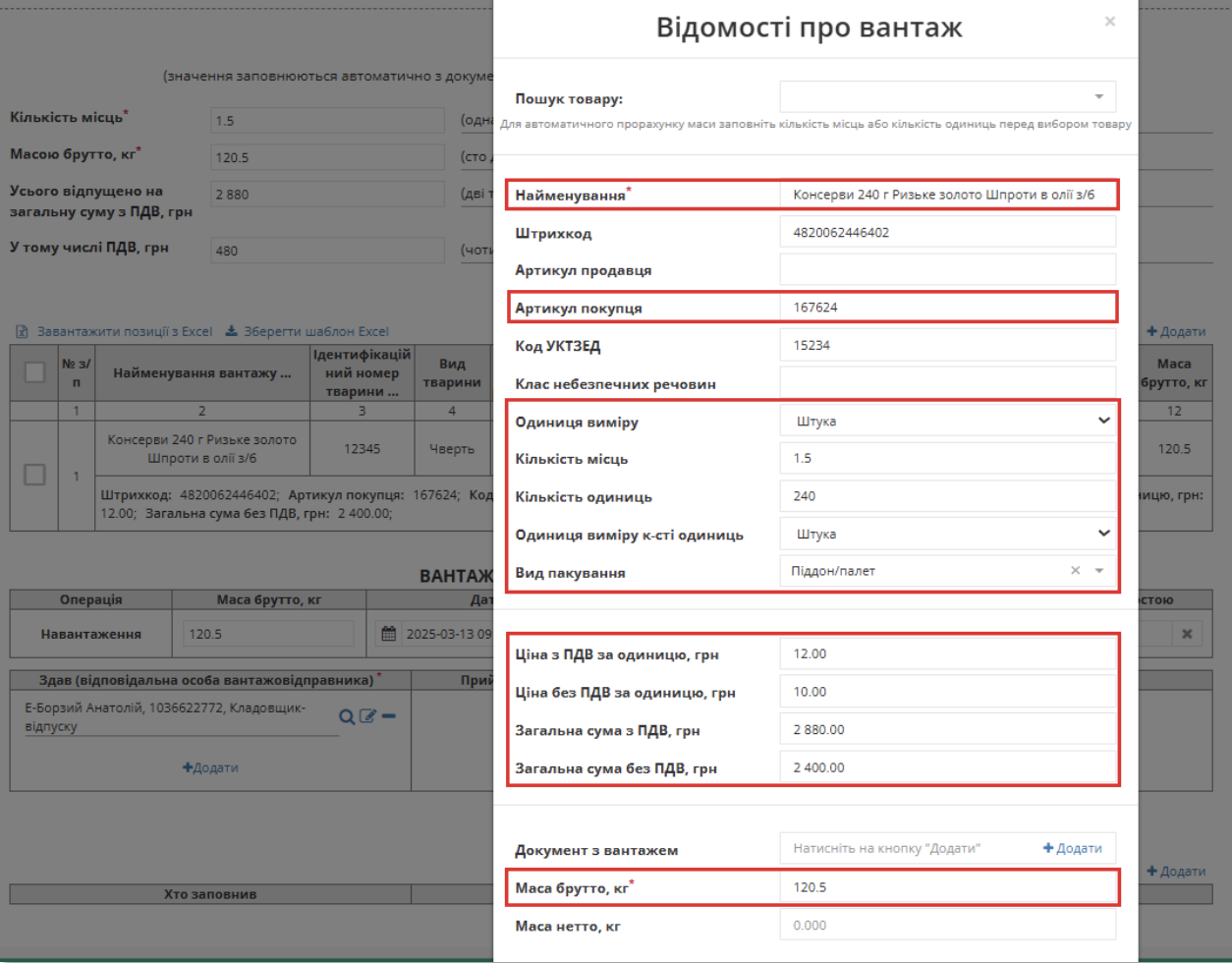Image resolution: width=1232 pixels, height=963 pixels.
Task: Check the checkbox for cargo row 1
Action: [34, 475]
